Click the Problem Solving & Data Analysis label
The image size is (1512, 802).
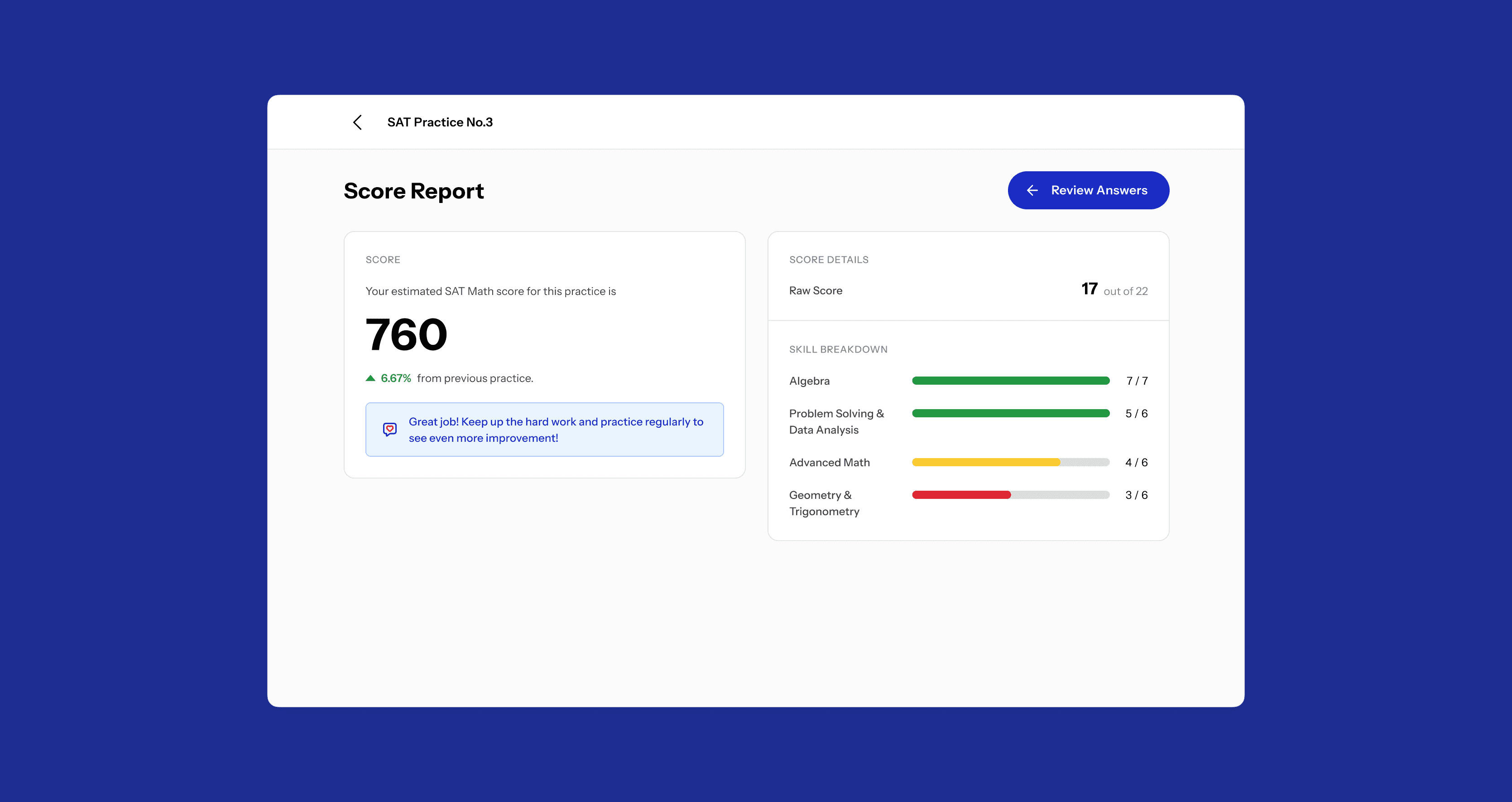(x=836, y=421)
